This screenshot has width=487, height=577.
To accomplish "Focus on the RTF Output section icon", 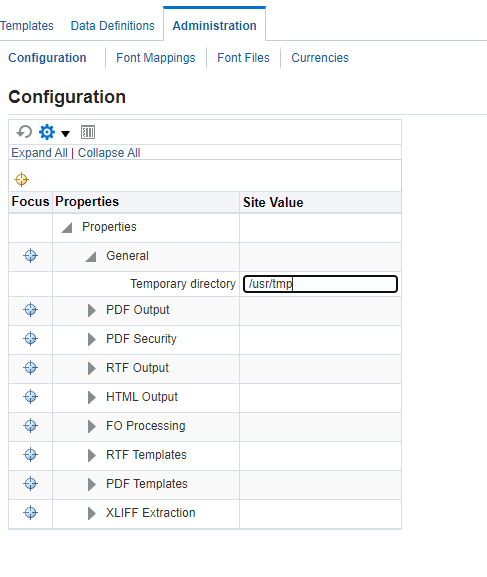I will (x=31, y=367).
